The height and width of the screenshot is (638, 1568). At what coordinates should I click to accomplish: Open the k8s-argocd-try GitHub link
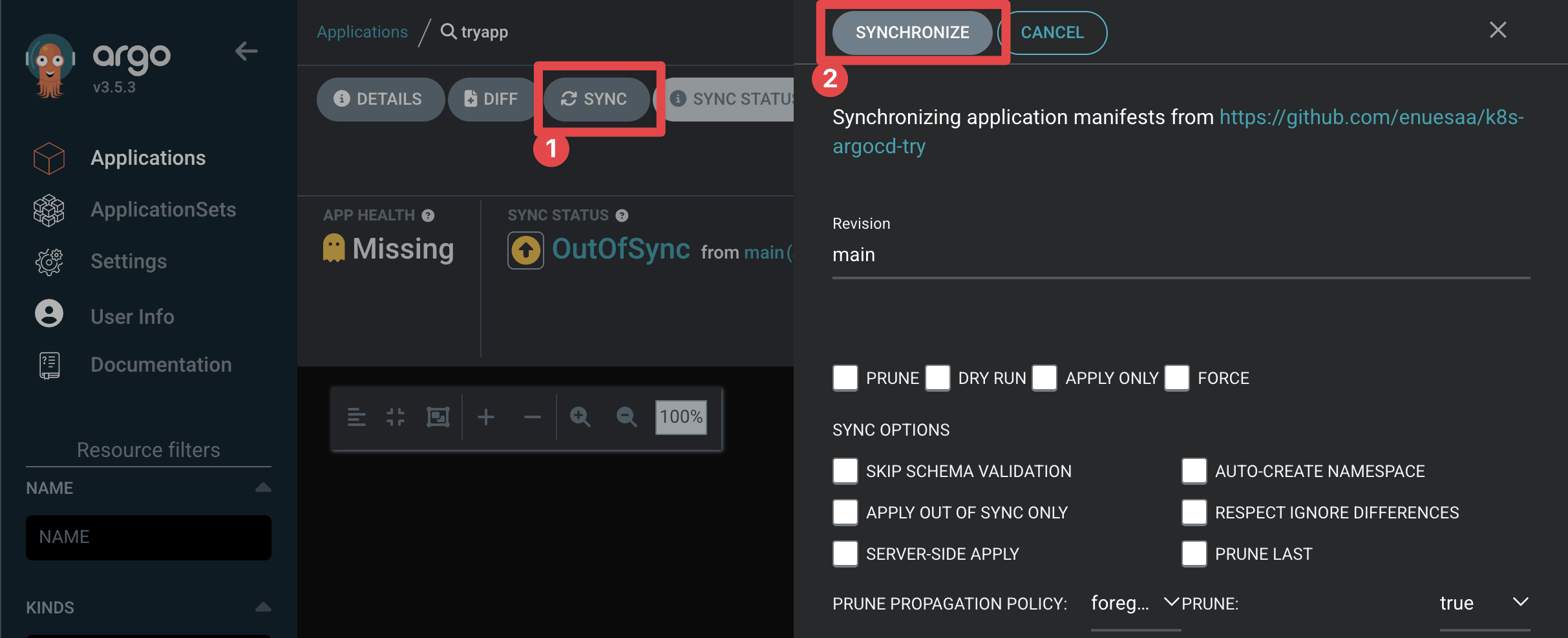tap(1178, 132)
